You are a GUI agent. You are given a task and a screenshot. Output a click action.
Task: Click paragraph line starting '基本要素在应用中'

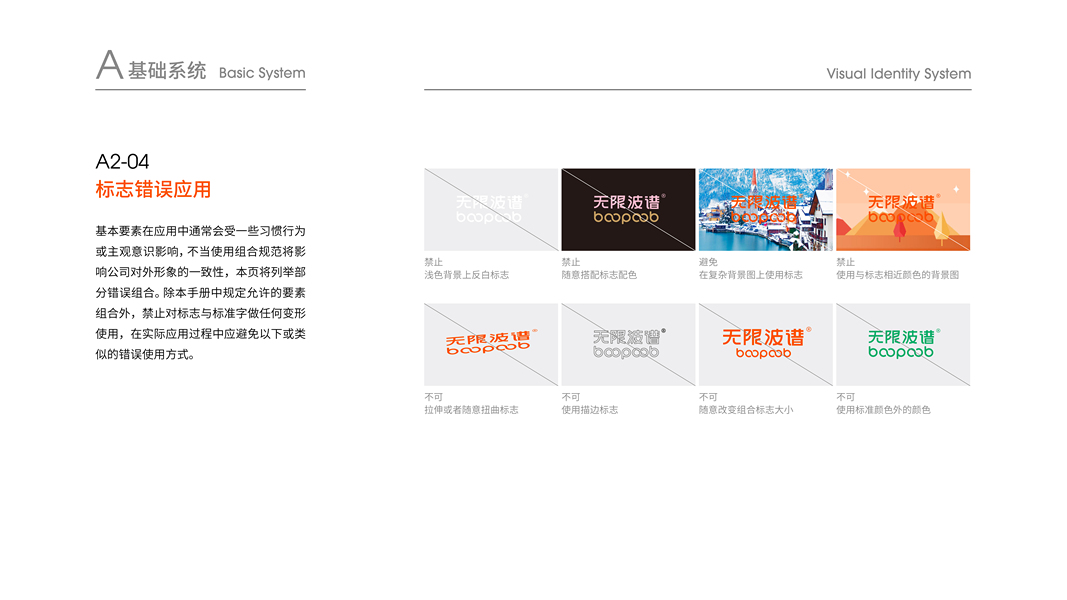tap(201, 231)
